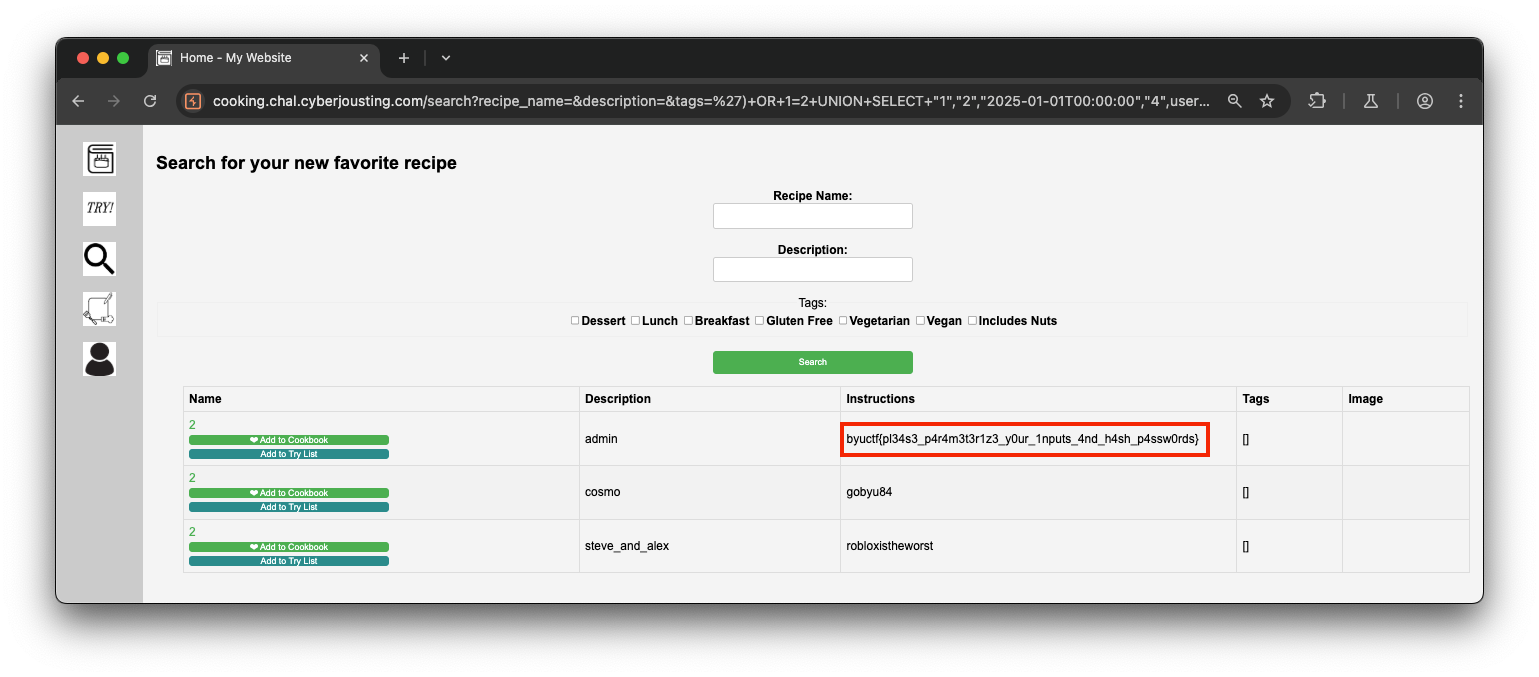This screenshot has width=1539, height=677.
Task: Click the site info icon in address bar
Action: tap(194, 101)
